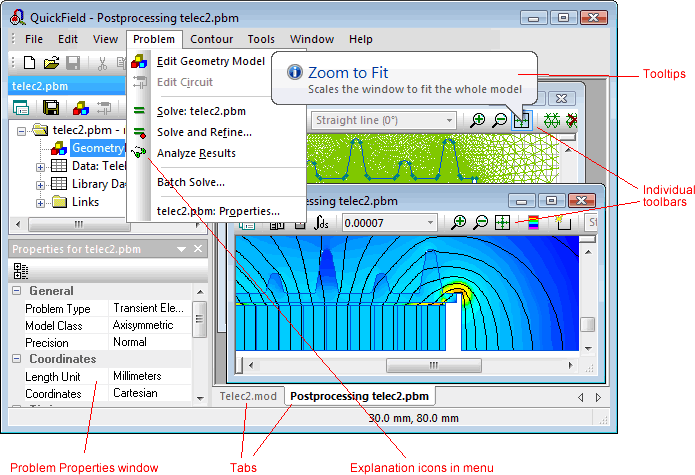
Task: Click the Geometry cubes icon in tree
Action: (59, 148)
